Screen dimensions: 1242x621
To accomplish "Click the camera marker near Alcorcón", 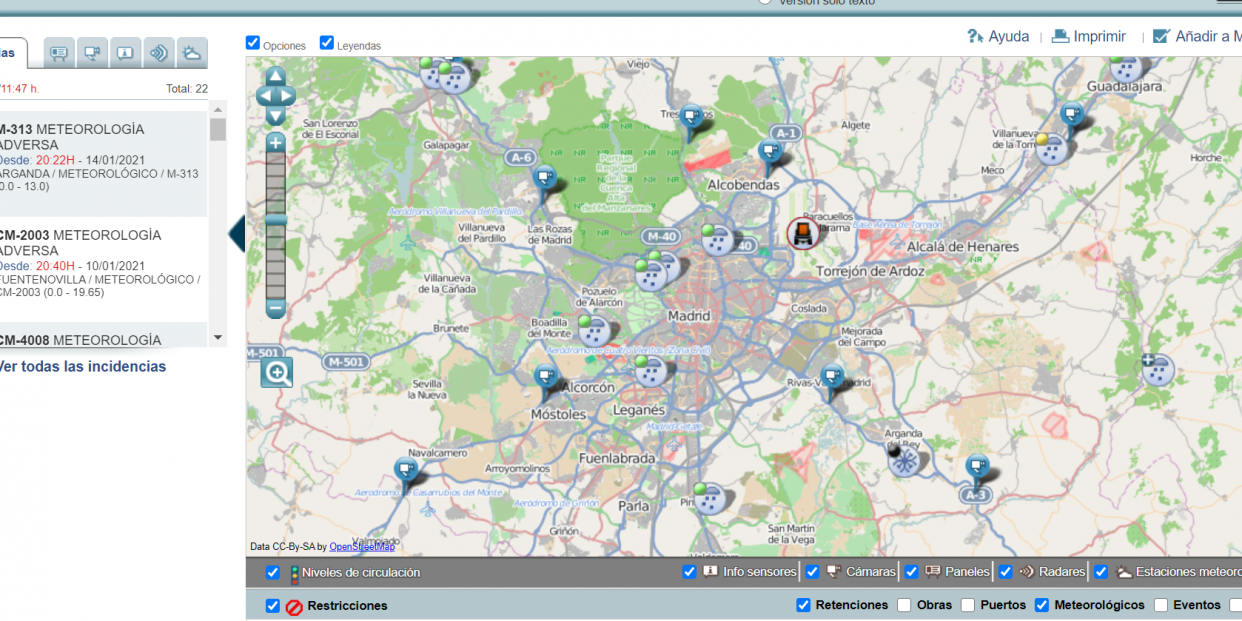I will 546,375.
